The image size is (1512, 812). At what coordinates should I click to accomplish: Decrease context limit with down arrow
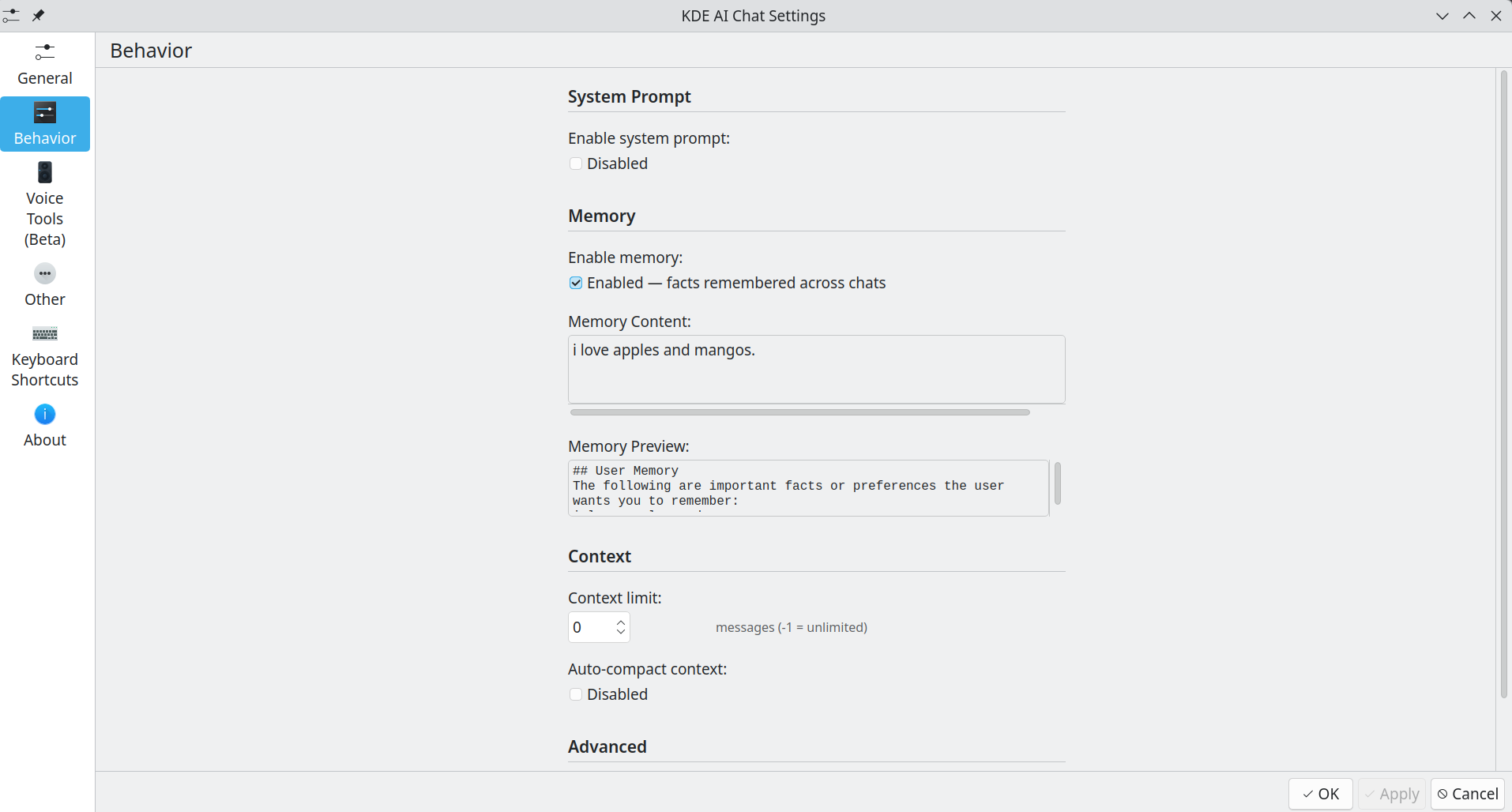coord(621,632)
